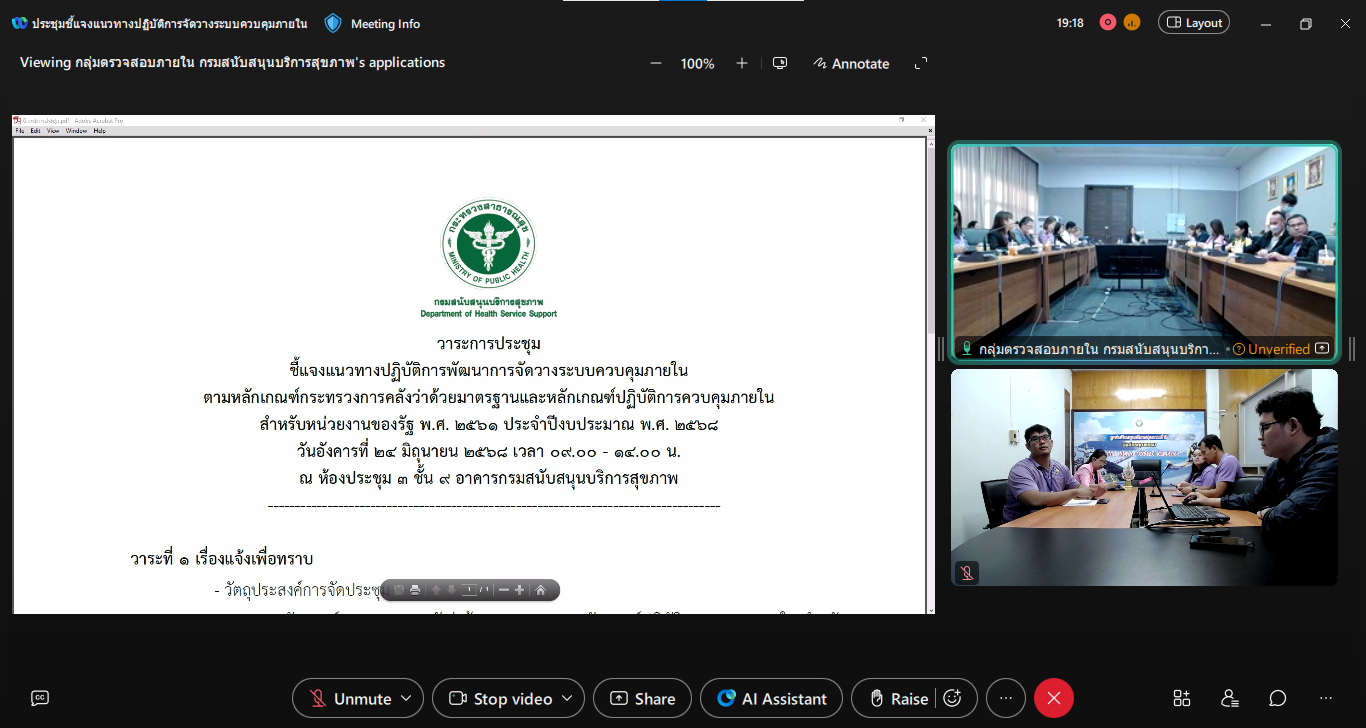This screenshot has width=1366, height=728.
Task: Expand video options arrow next to Stop video
Action: point(568,698)
